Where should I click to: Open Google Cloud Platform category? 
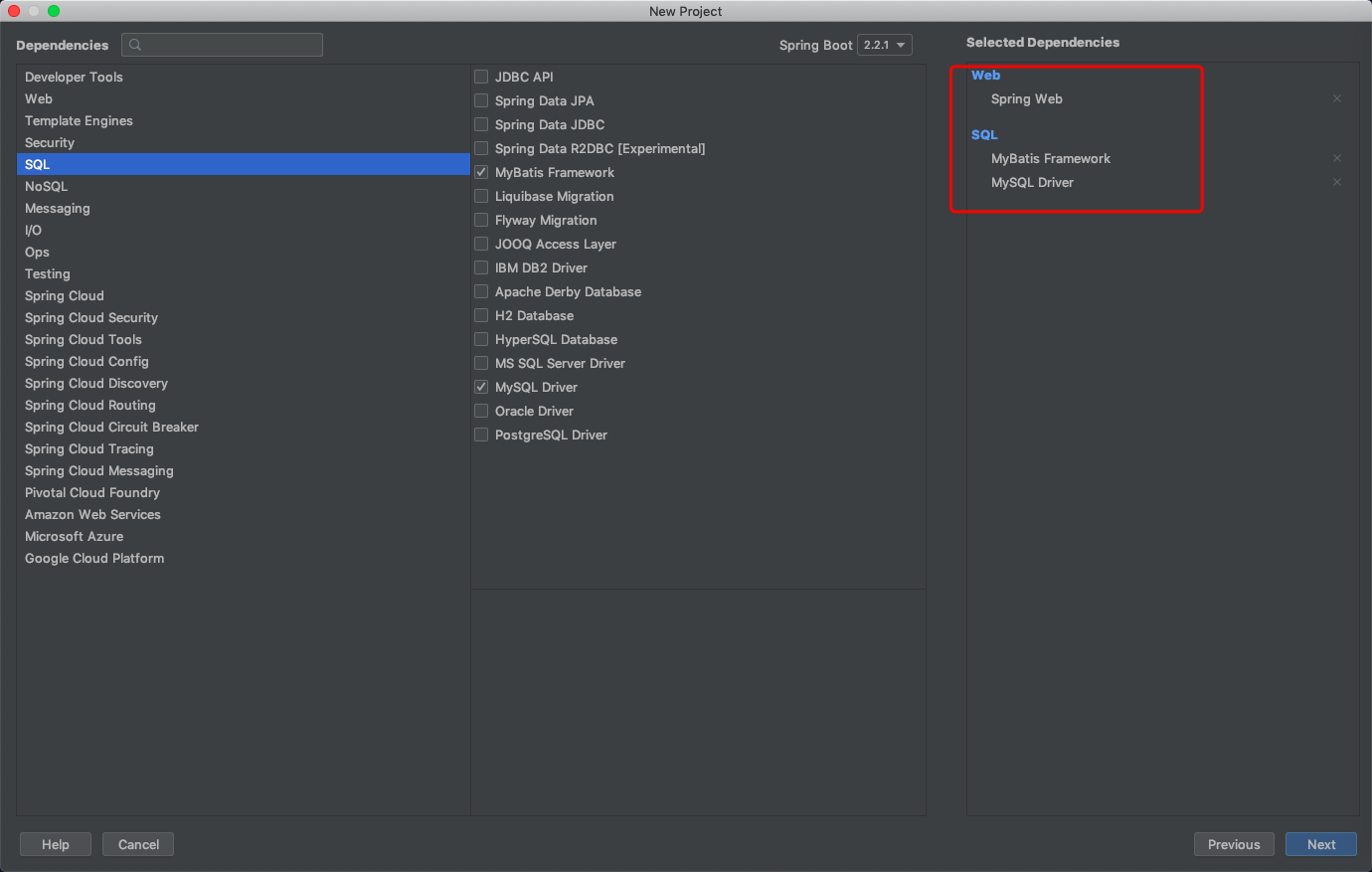click(244, 558)
